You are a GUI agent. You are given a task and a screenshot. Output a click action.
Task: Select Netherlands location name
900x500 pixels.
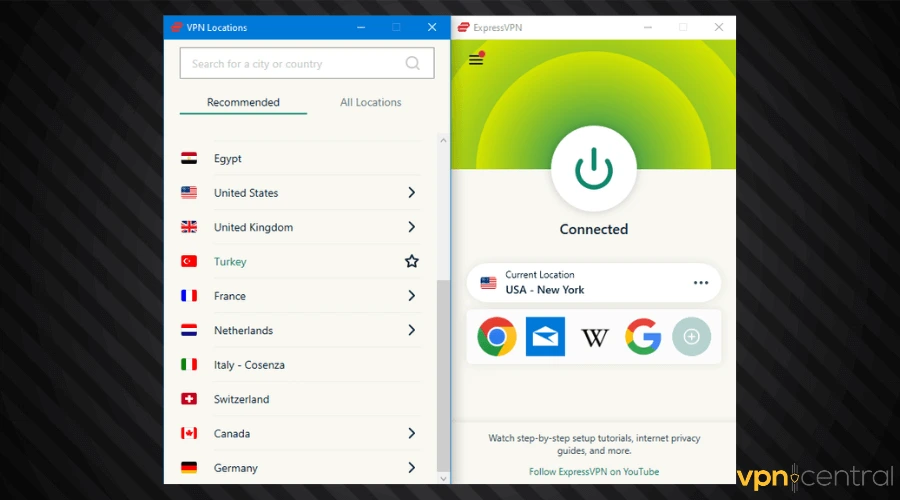[243, 331]
